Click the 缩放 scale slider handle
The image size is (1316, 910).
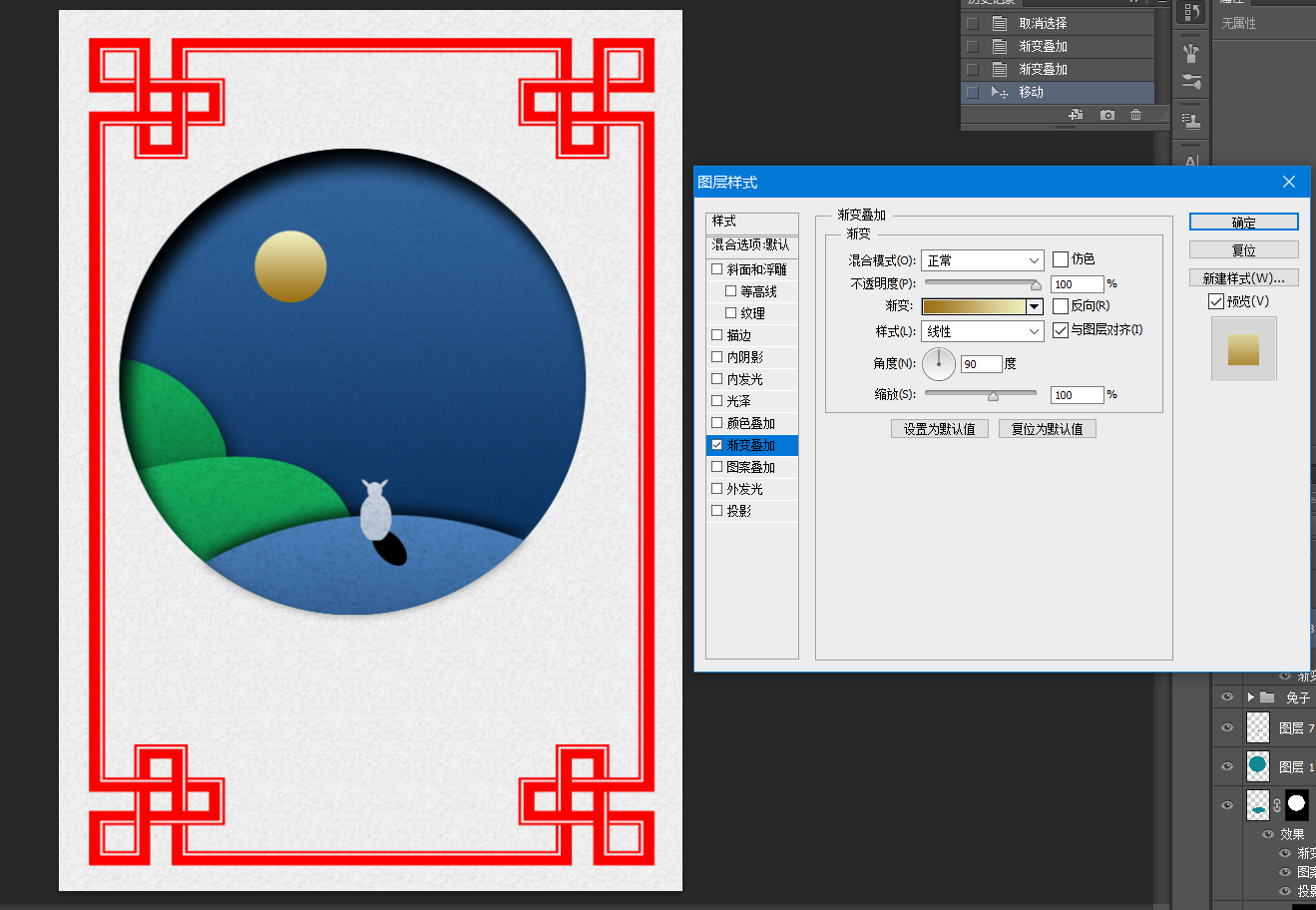tap(993, 396)
